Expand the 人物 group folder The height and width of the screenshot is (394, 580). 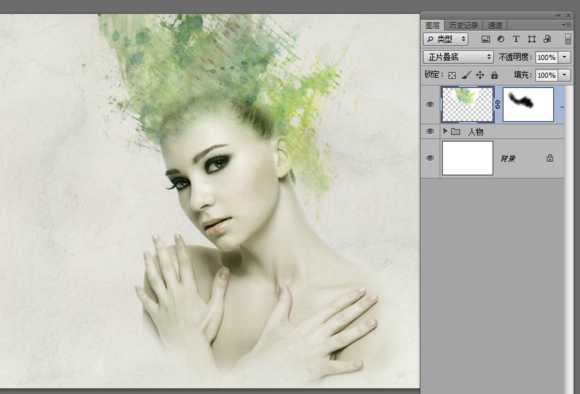coord(445,131)
